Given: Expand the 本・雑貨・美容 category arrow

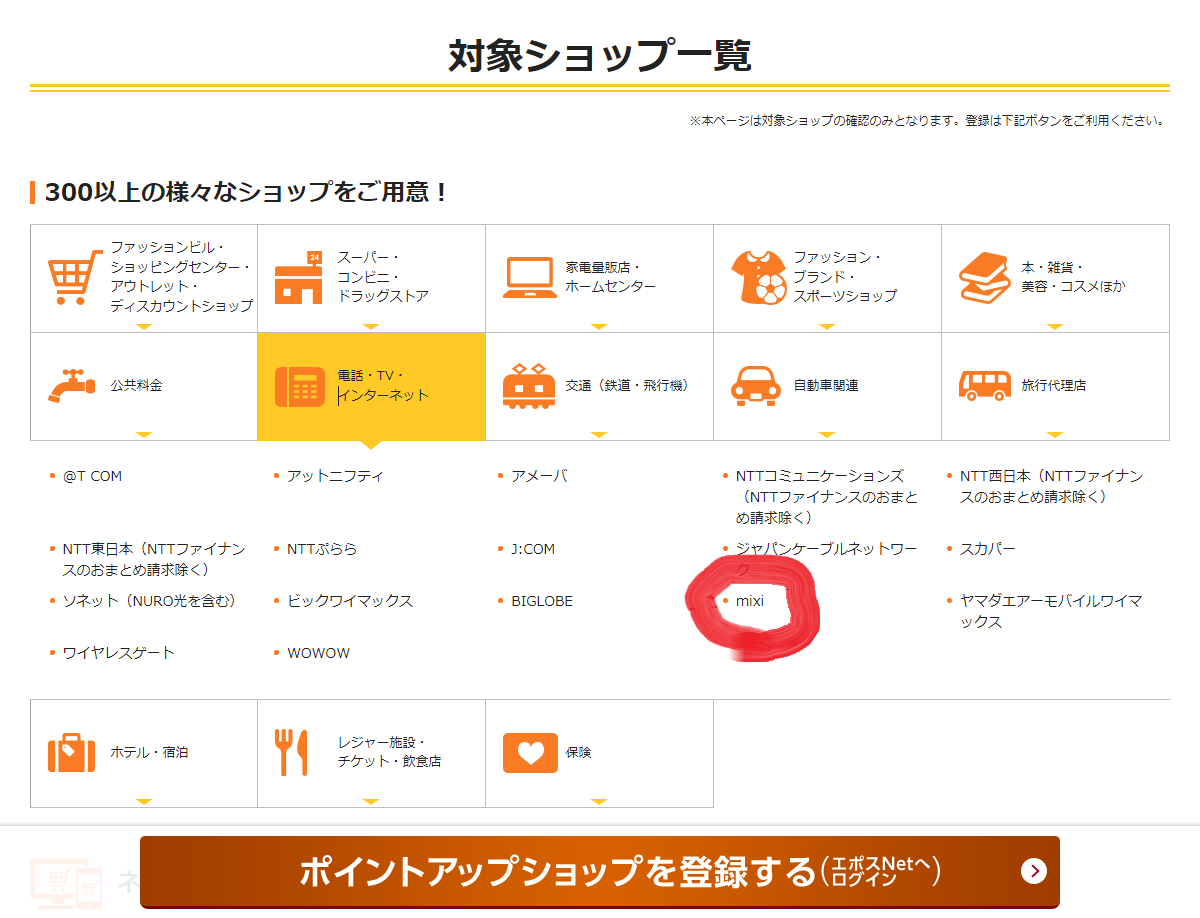Looking at the screenshot, I should coord(1055,326).
